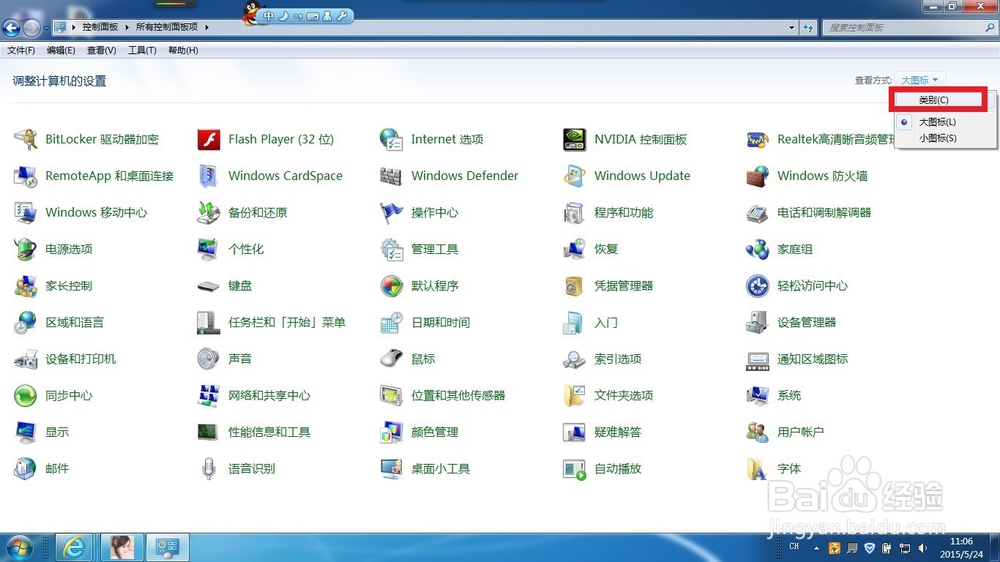
Task: Open the 编辑(E) menu
Action: tap(61, 50)
